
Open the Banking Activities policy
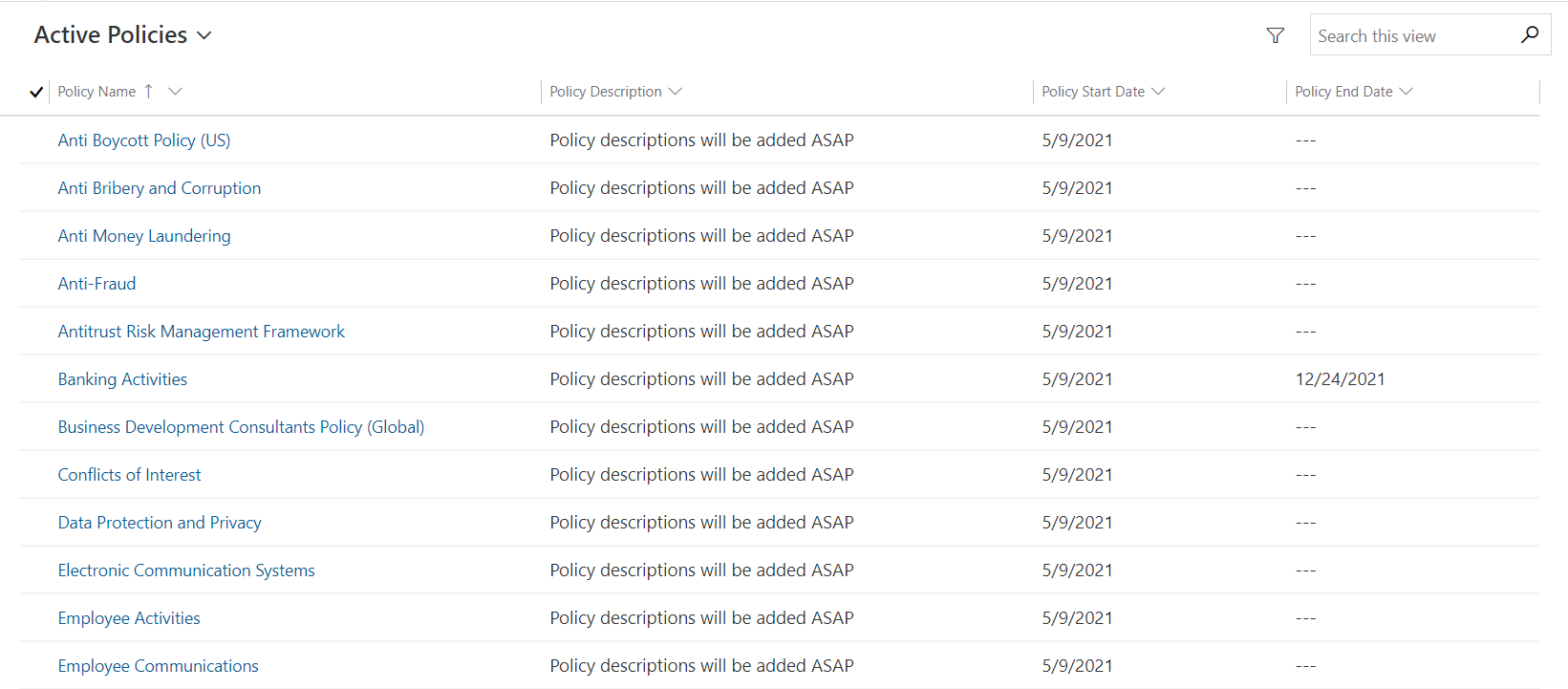(122, 379)
